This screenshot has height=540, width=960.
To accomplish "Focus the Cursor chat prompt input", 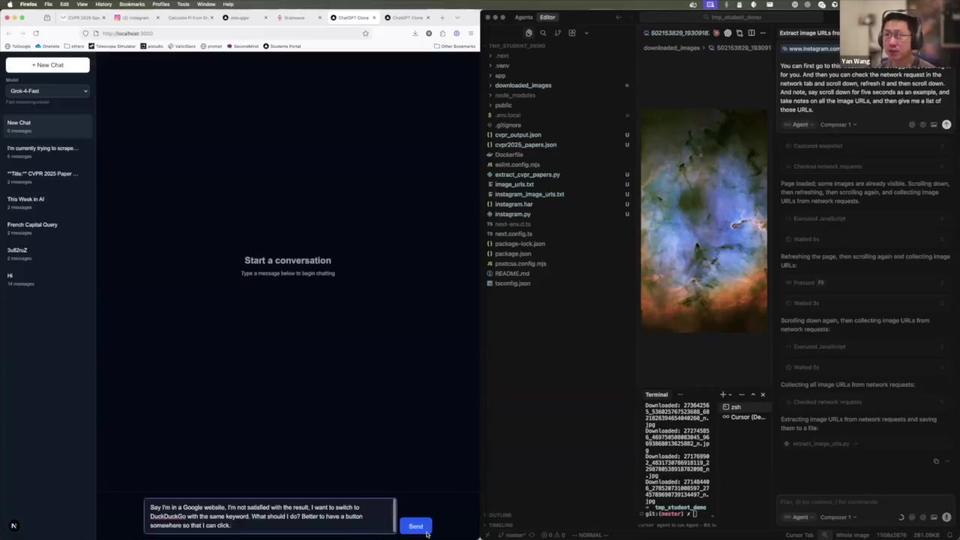I will pos(864,502).
